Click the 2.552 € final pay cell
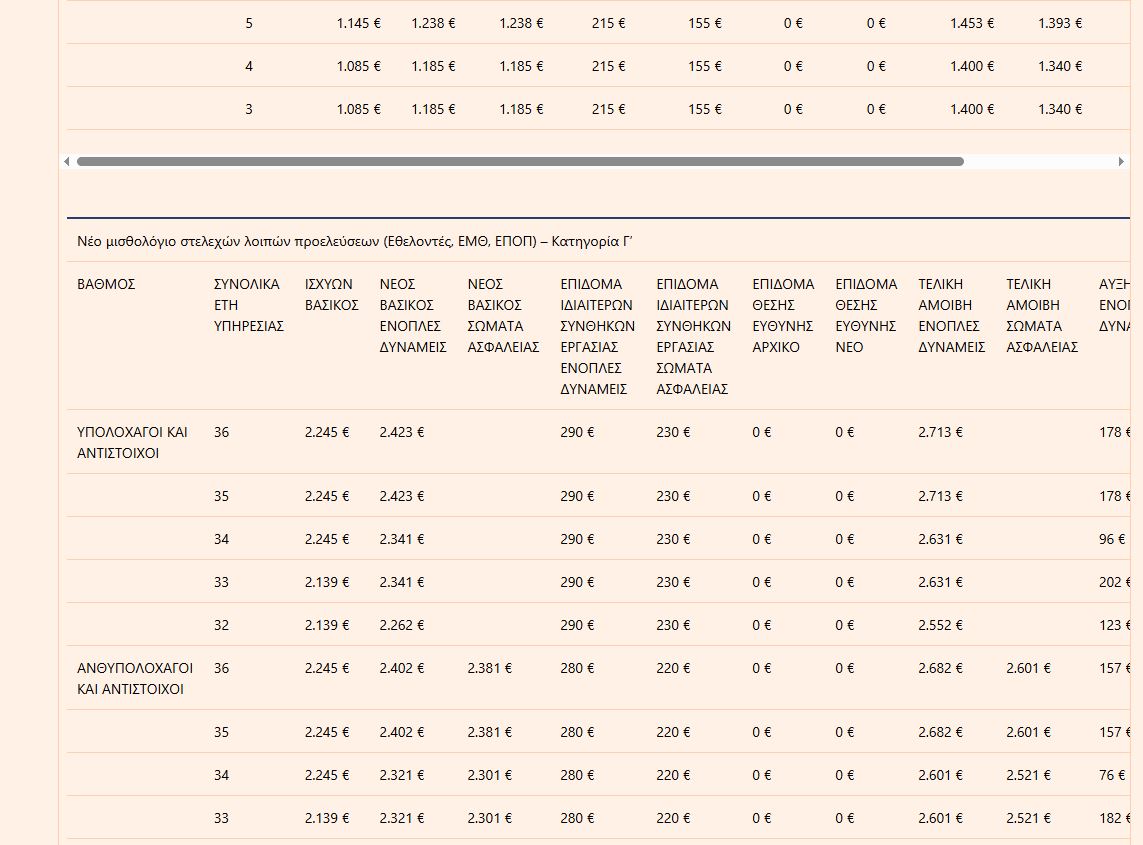Viewport: 1143px width, 845px height. click(940, 625)
